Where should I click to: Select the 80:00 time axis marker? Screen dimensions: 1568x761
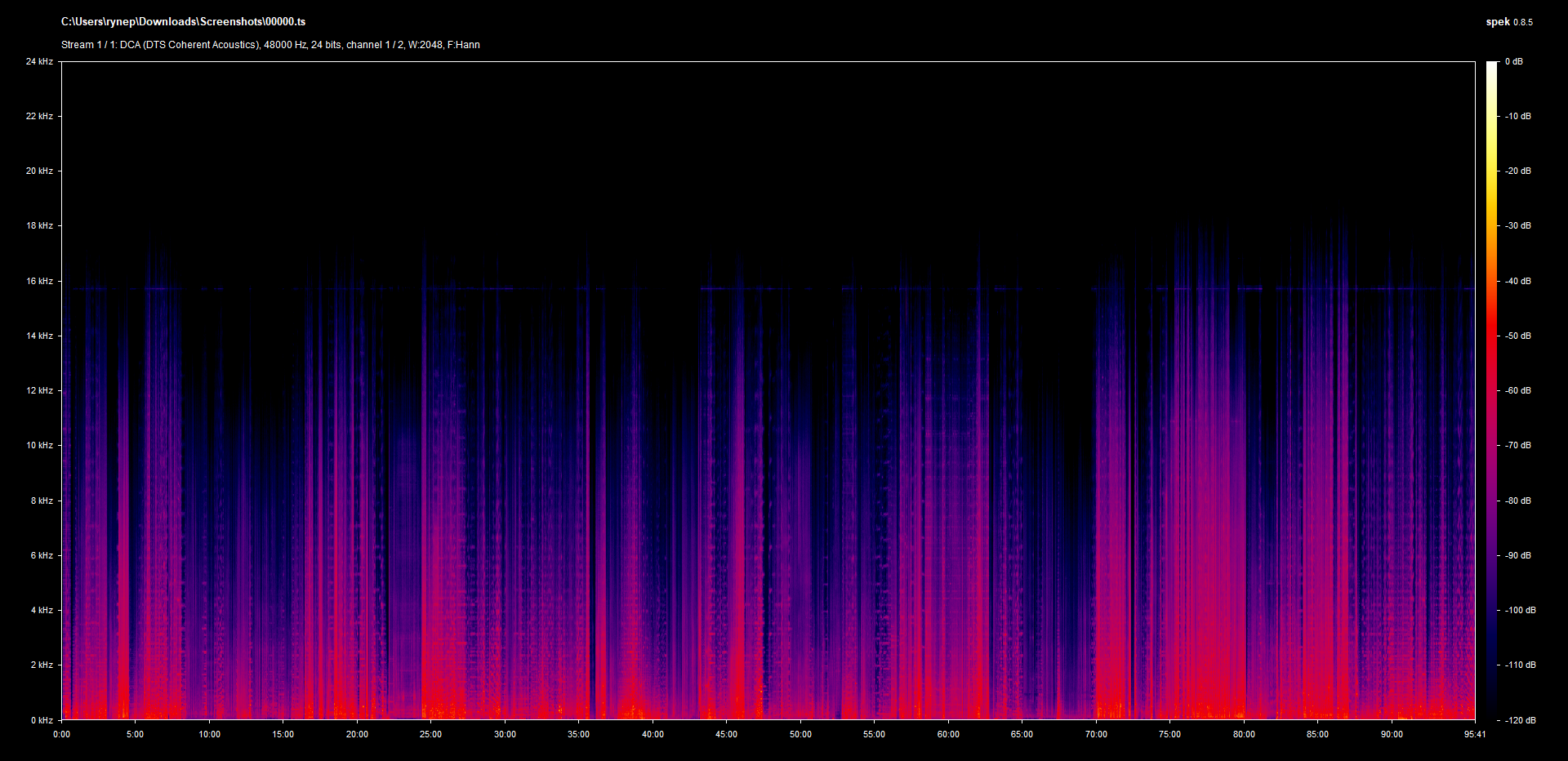click(x=1244, y=734)
